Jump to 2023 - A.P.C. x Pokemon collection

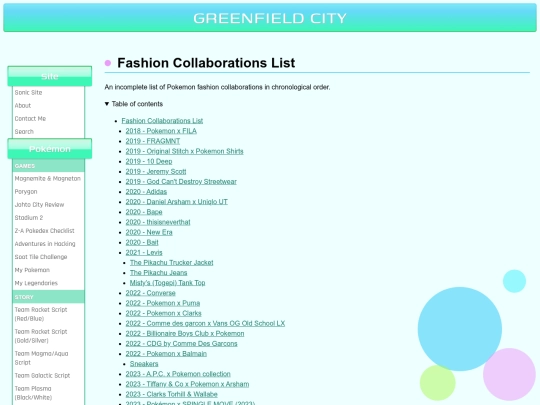tap(178, 374)
